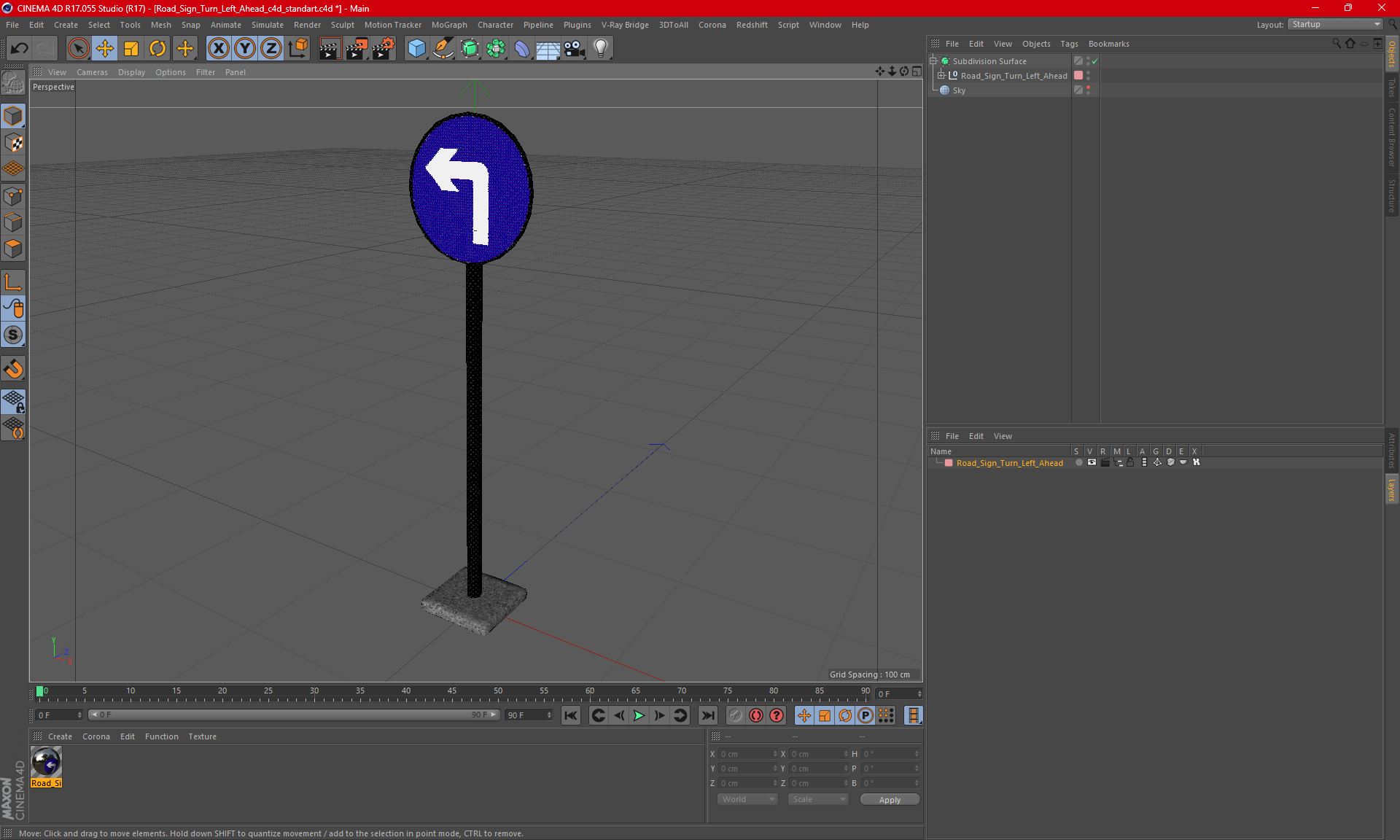Open the MoGraph Array icon

point(496,48)
